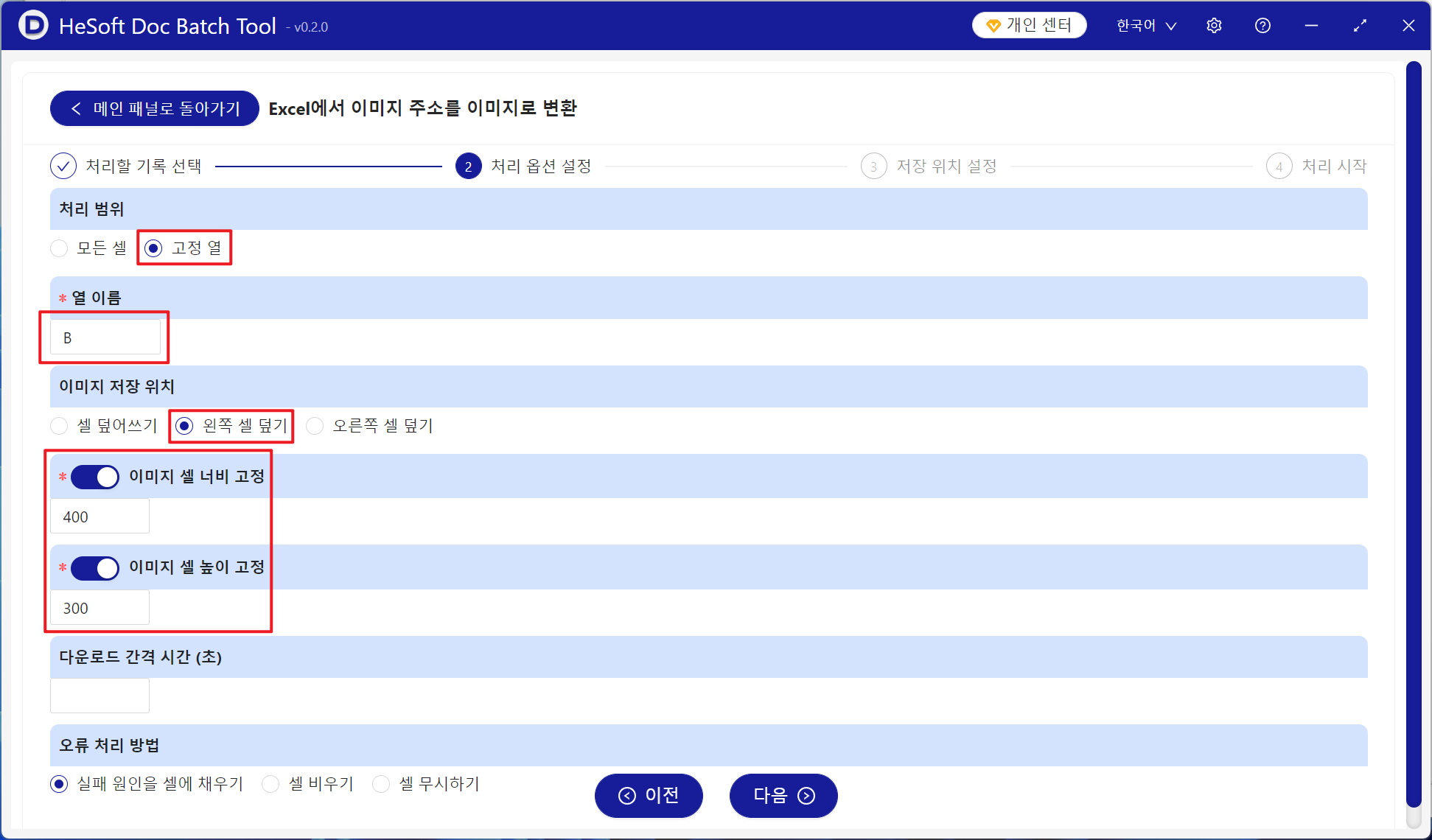Click the HeSoft app logo icon

[33, 25]
